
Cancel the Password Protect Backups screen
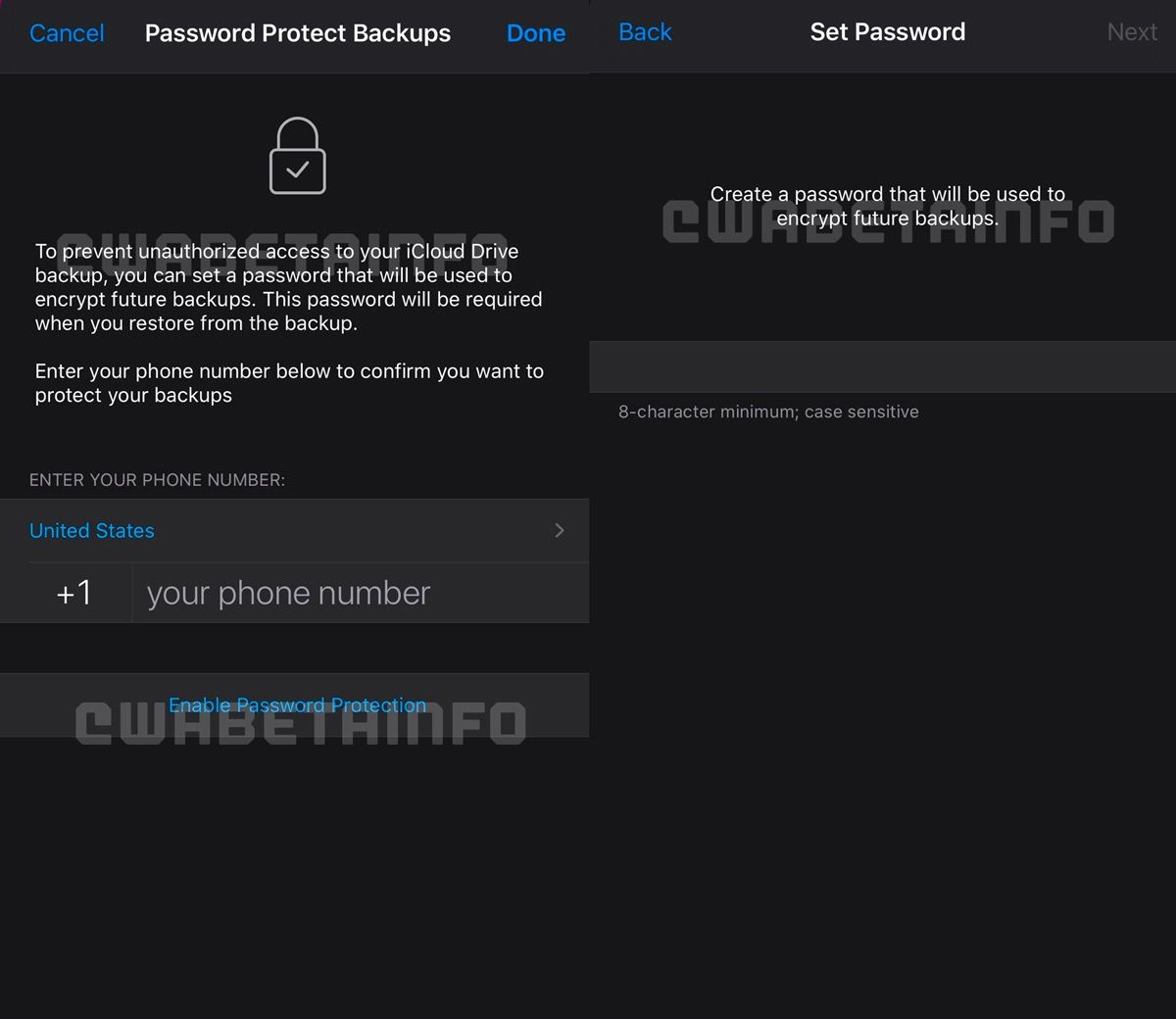(67, 33)
